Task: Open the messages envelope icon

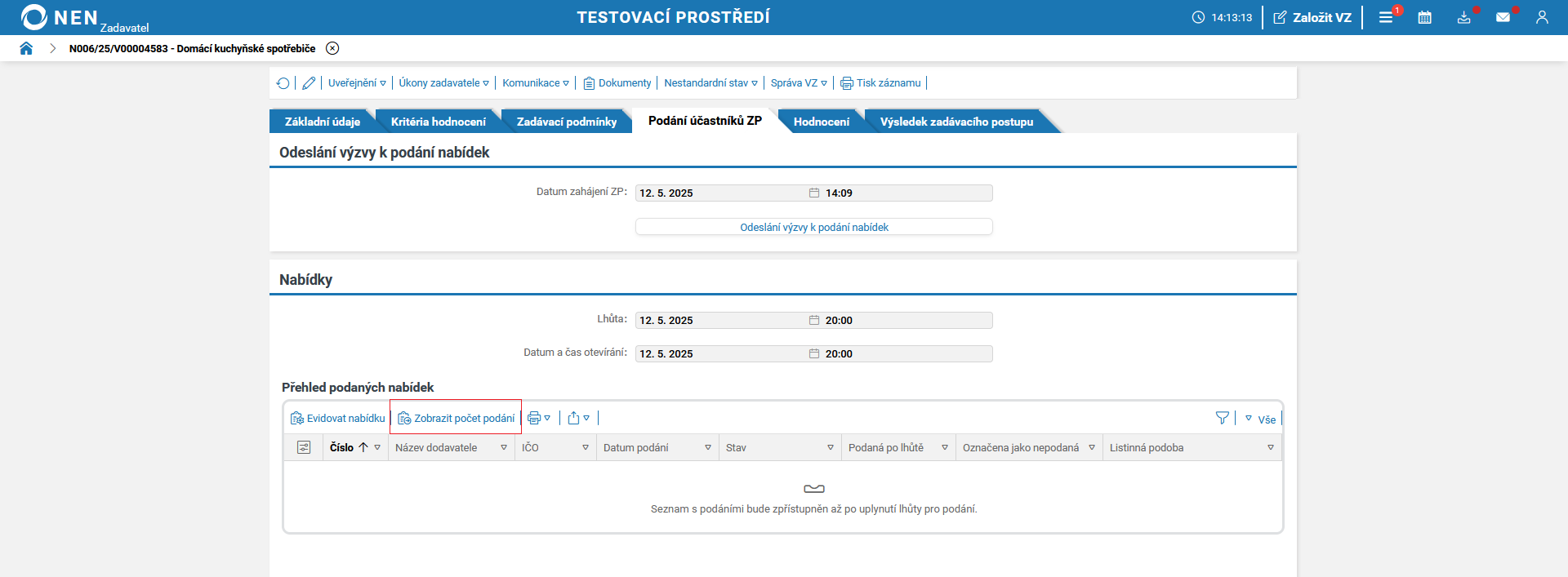Action: [x=1503, y=17]
